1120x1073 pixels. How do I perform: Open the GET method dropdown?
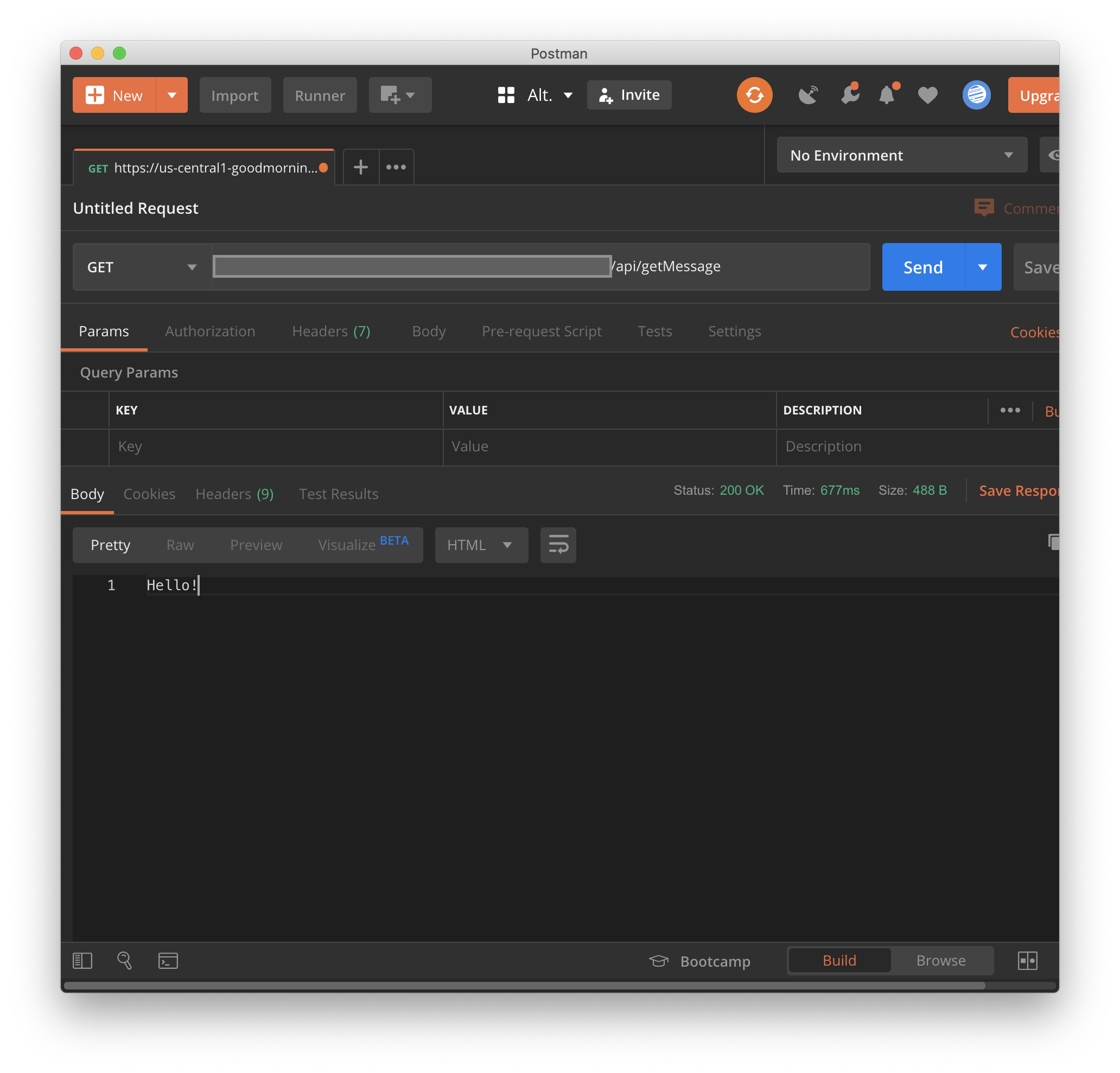(x=142, y=267)
